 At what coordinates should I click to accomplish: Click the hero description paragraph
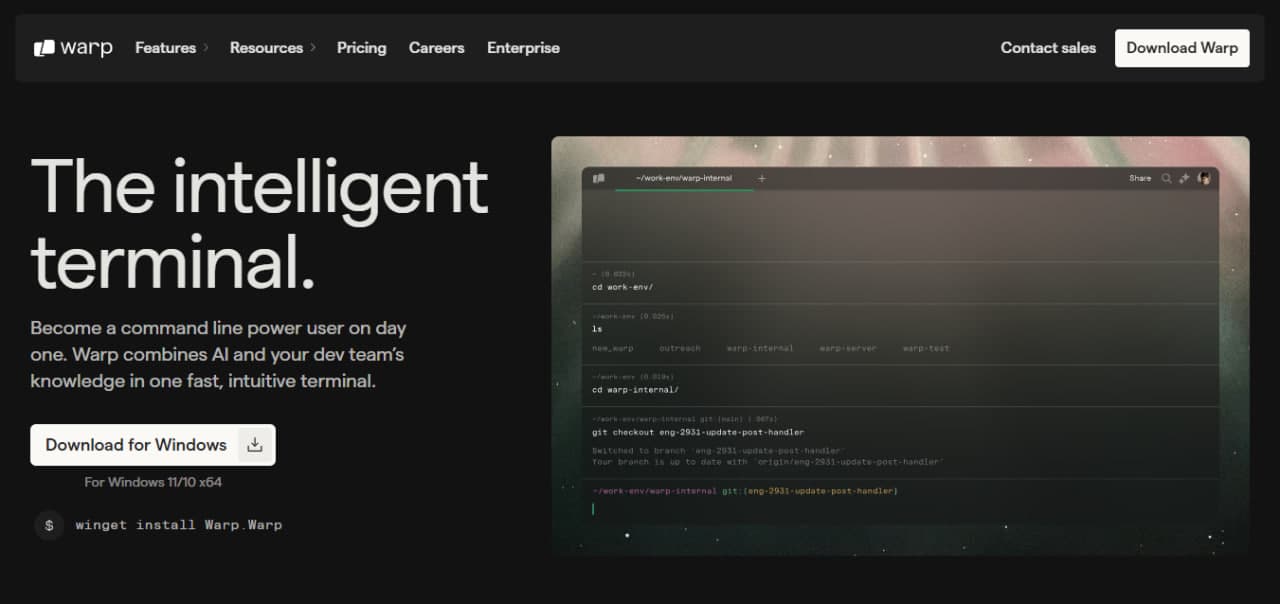218,355
